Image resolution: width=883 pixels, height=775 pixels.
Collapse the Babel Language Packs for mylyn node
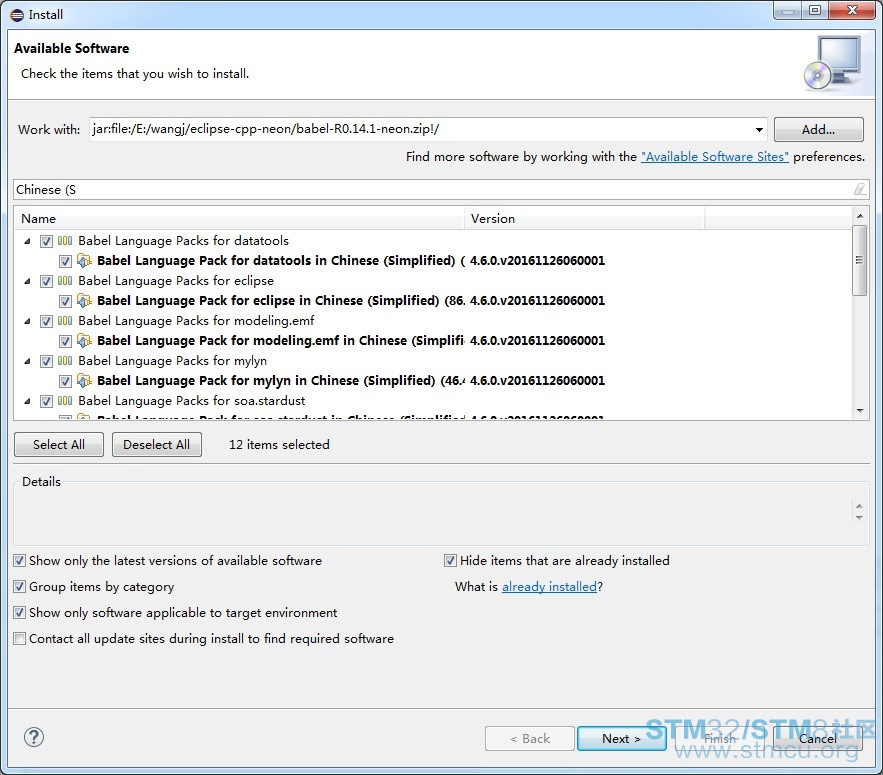coord(27,361)
